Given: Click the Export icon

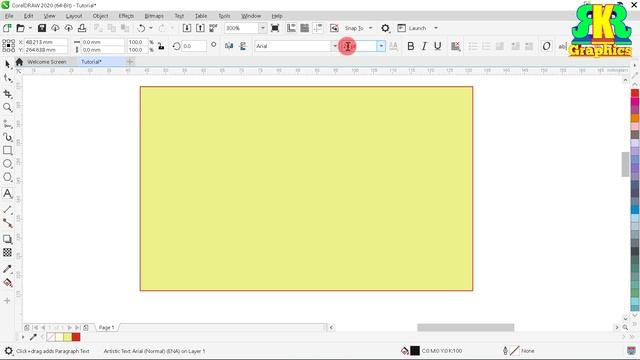Looking at the screenshot, I should point(200,28).
